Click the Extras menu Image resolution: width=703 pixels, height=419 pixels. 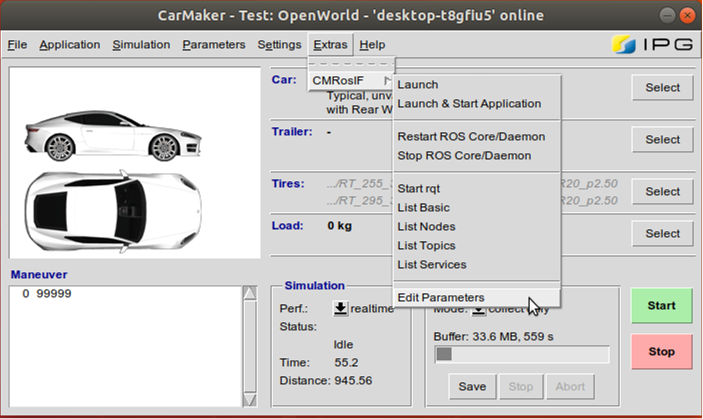tap(330, 45)
